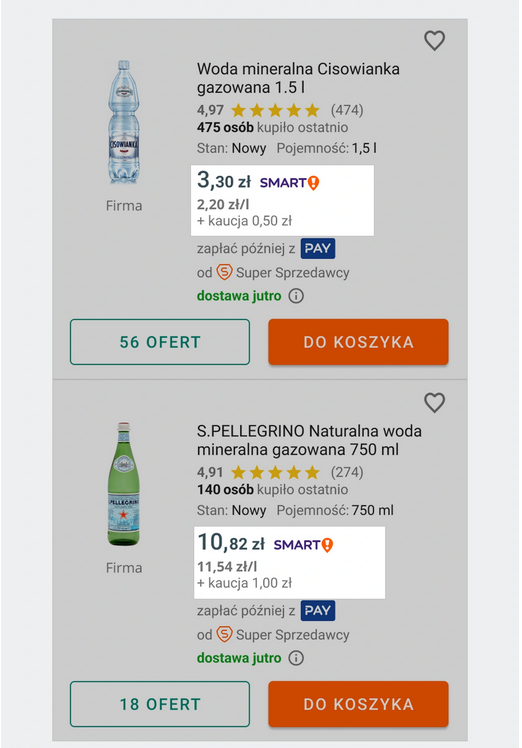Viewport: 522px width, 748px height.
Task: Click the PAY logo under S.Pellegrino price
Action: tap(317, 611)
